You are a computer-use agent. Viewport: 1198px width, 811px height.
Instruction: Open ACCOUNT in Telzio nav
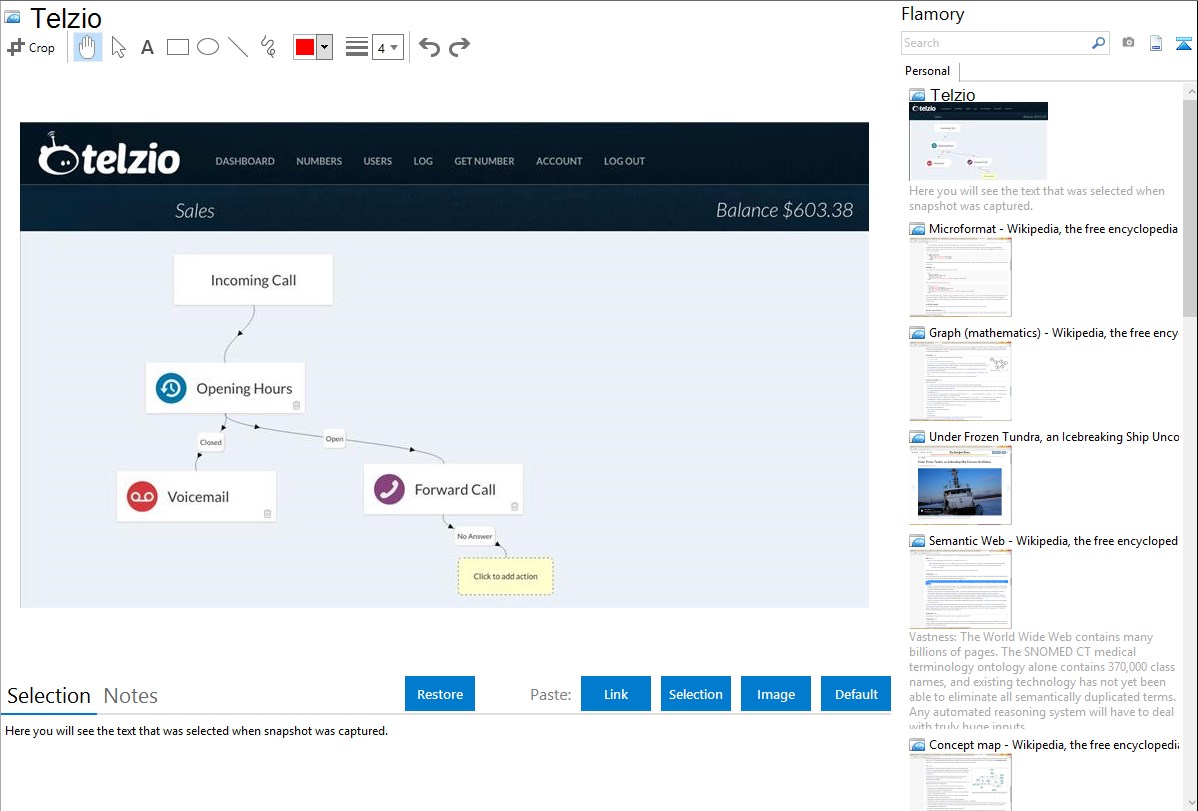[559, 161]
